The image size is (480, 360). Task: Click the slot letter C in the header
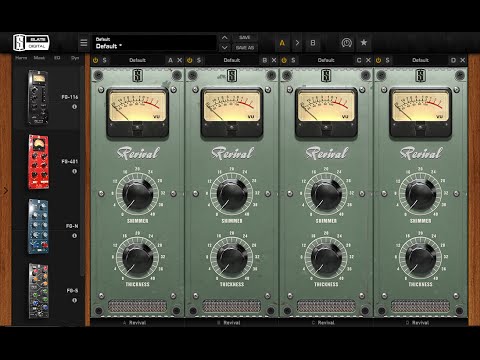pos(359,60)
